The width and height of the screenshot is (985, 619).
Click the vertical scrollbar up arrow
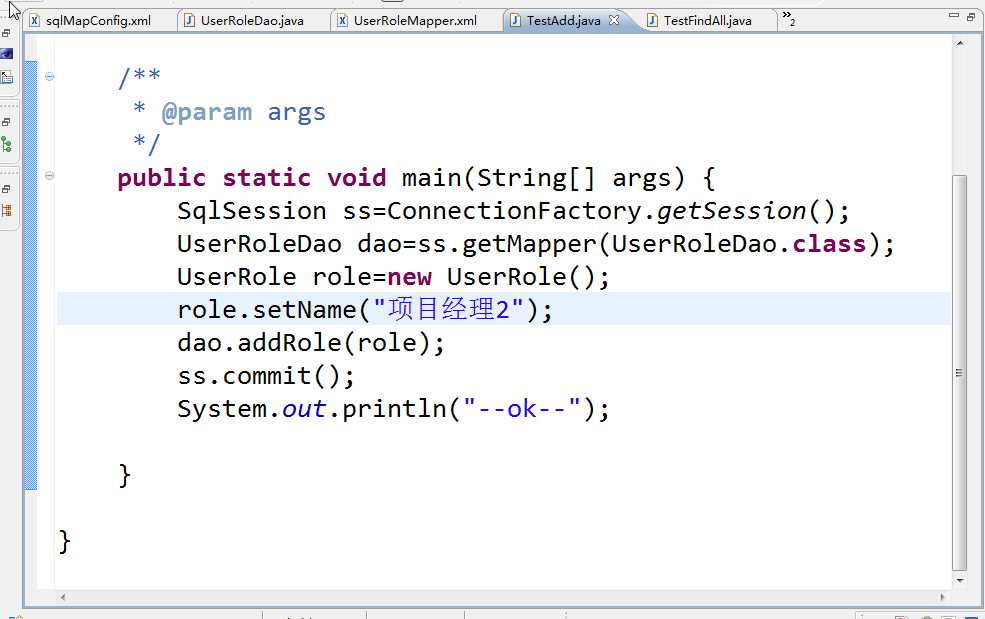click(x=959, y=43)
